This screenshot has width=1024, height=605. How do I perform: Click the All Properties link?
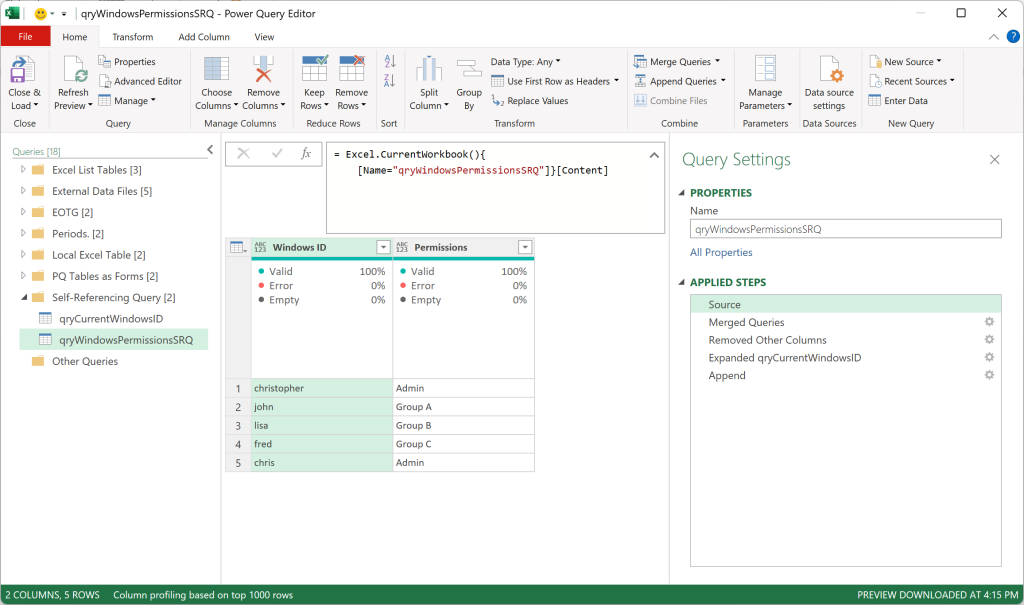(721, 252)
